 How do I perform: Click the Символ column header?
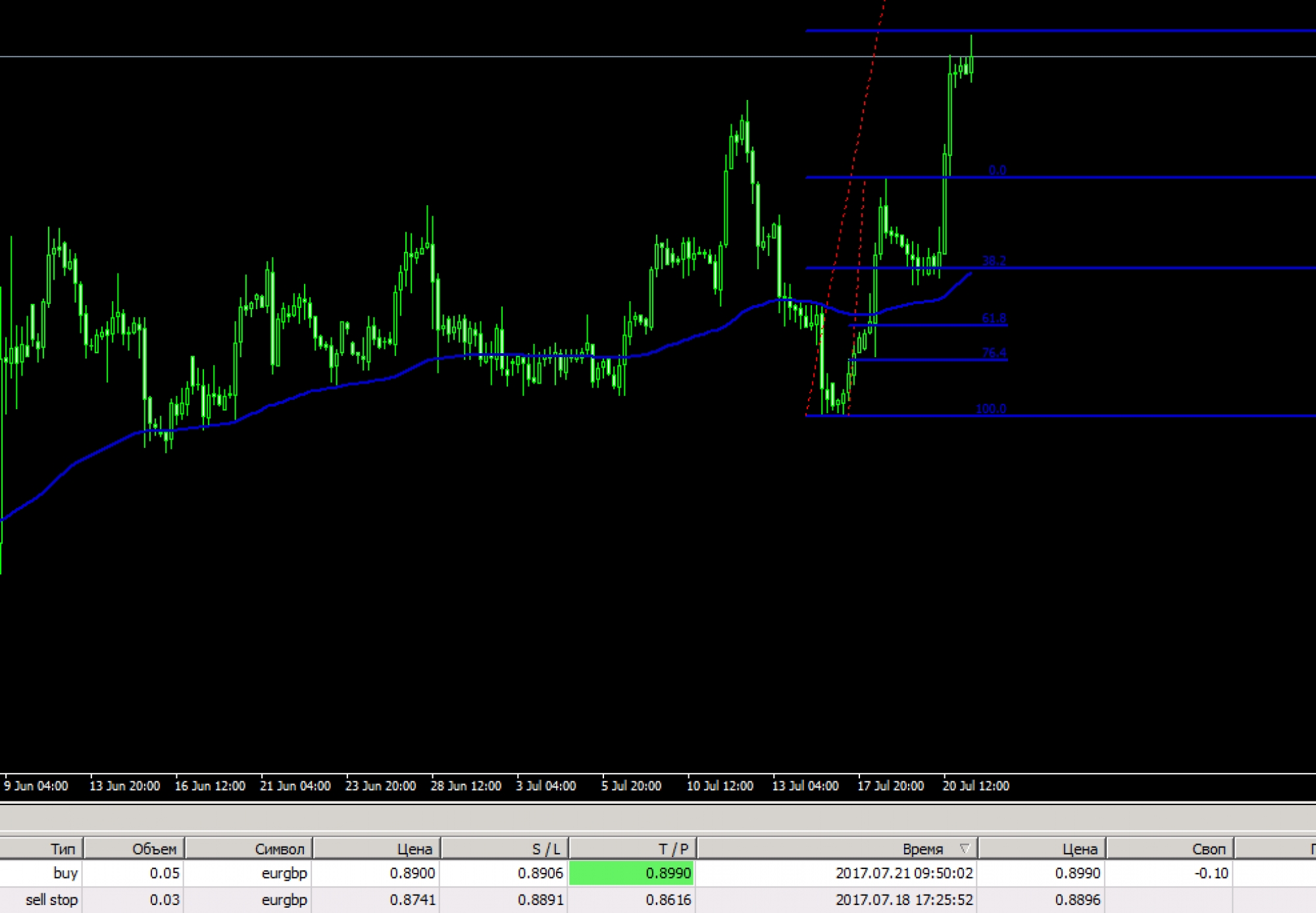tap(279, 849)
